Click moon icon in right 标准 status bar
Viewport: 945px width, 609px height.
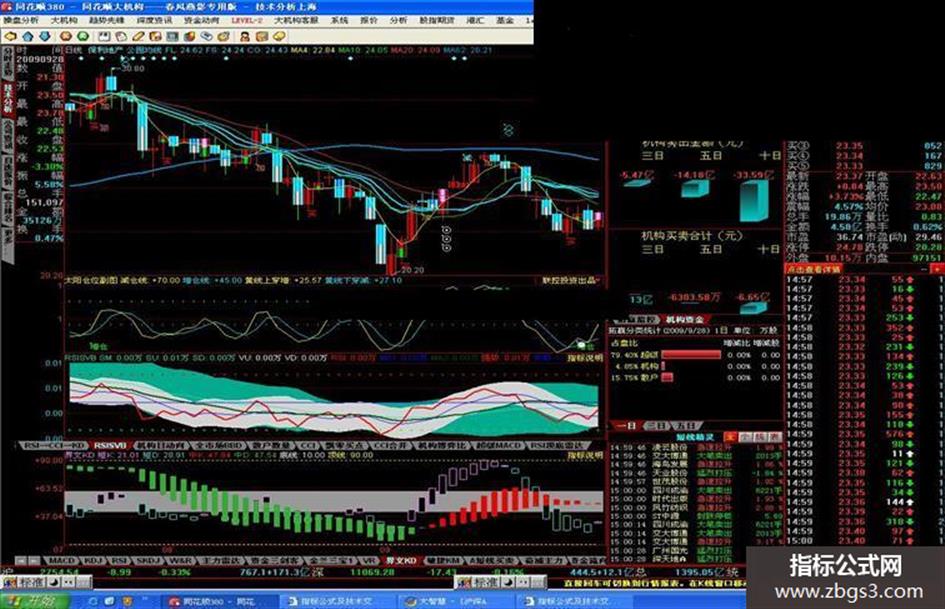tap(508, 582)
